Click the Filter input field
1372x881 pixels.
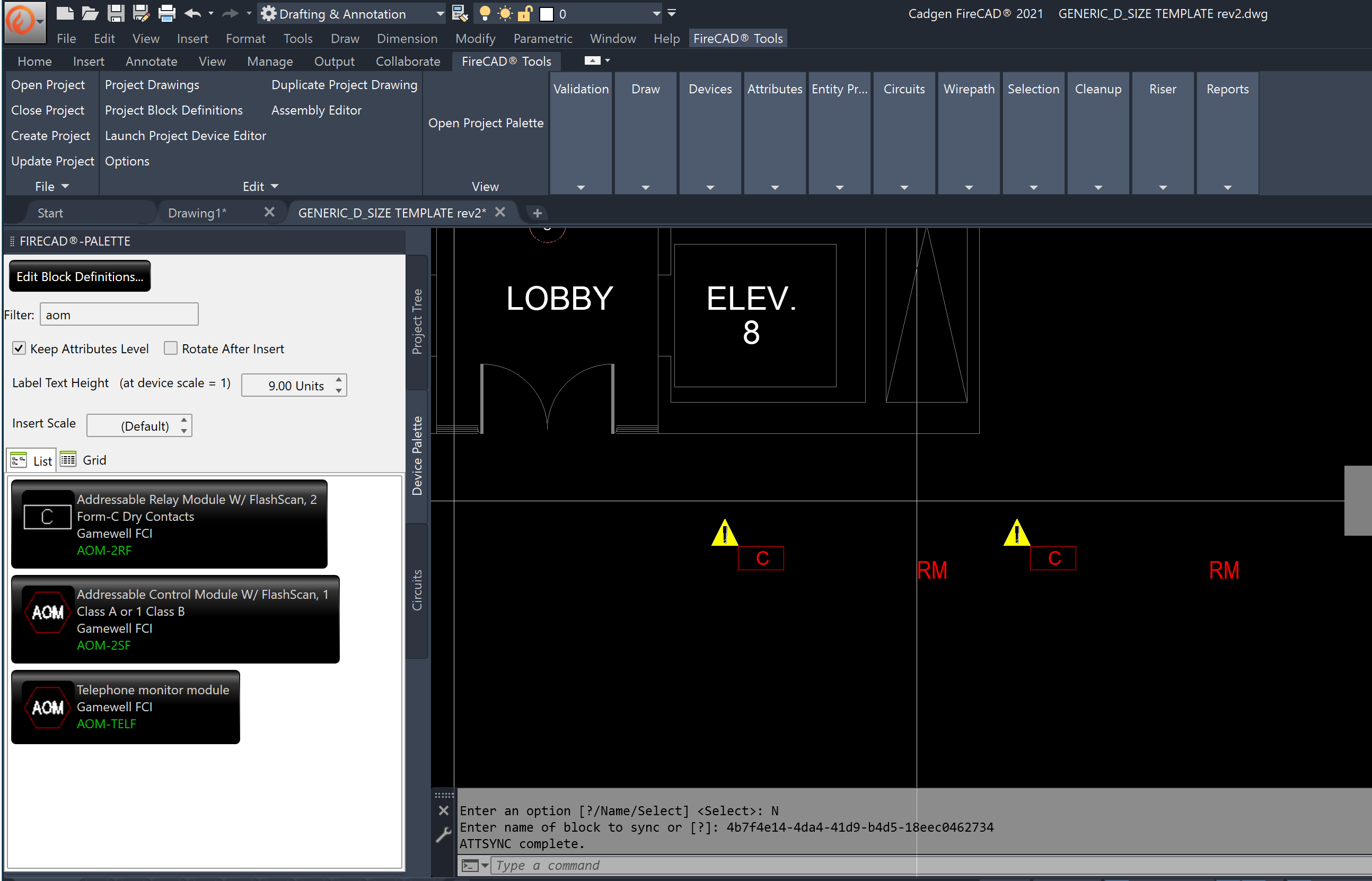pos(119,315)
